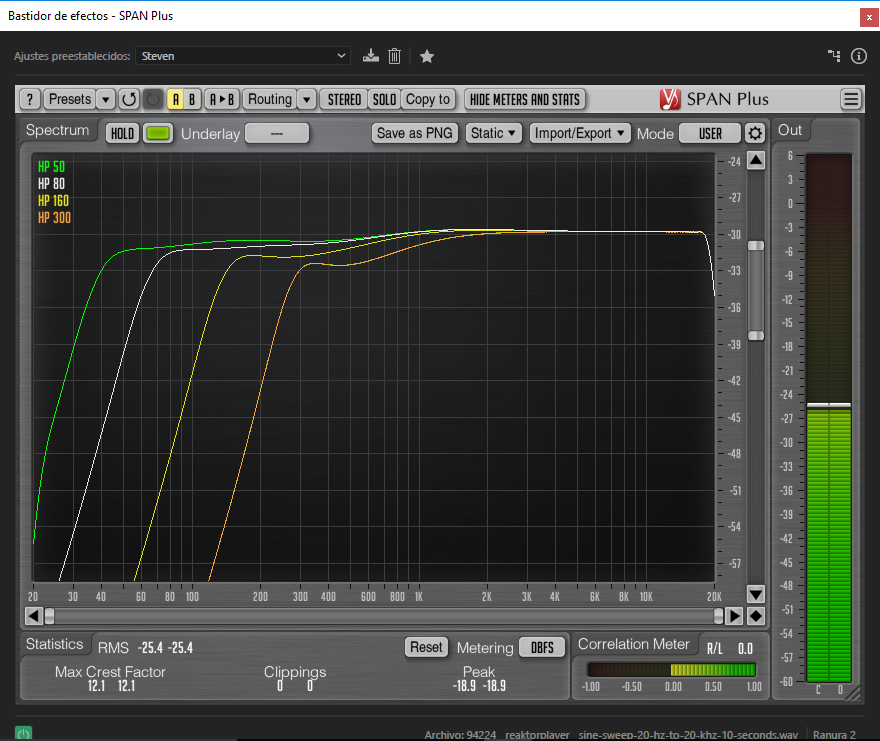Delete preset with the trash icon
880x741 pixels.
tap(395, 56)
